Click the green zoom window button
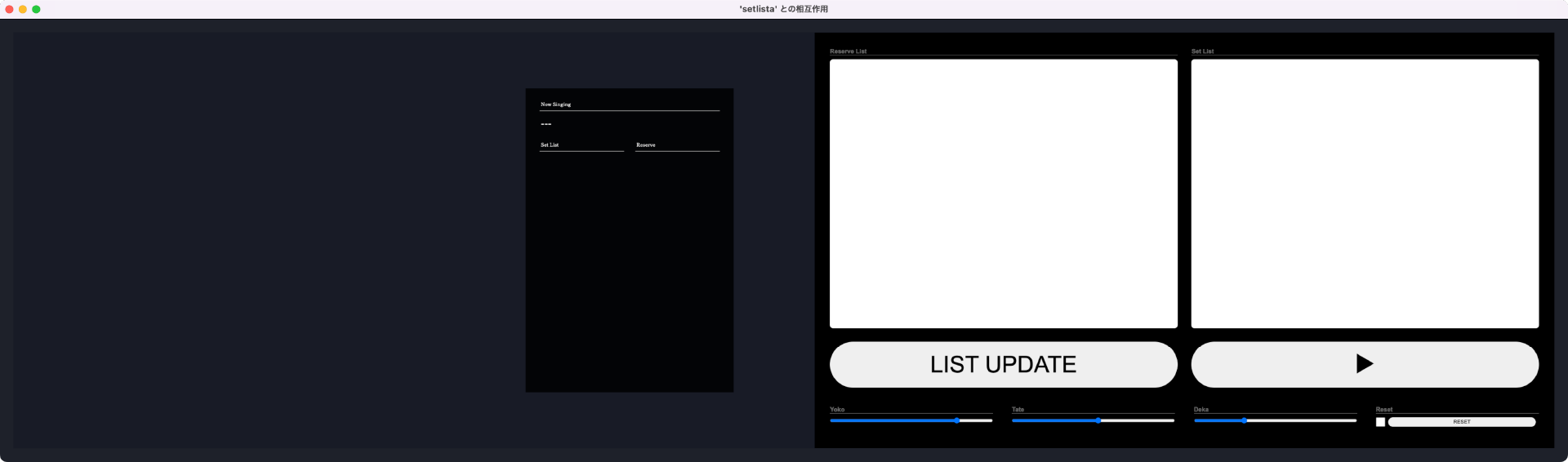 (36, 9)
